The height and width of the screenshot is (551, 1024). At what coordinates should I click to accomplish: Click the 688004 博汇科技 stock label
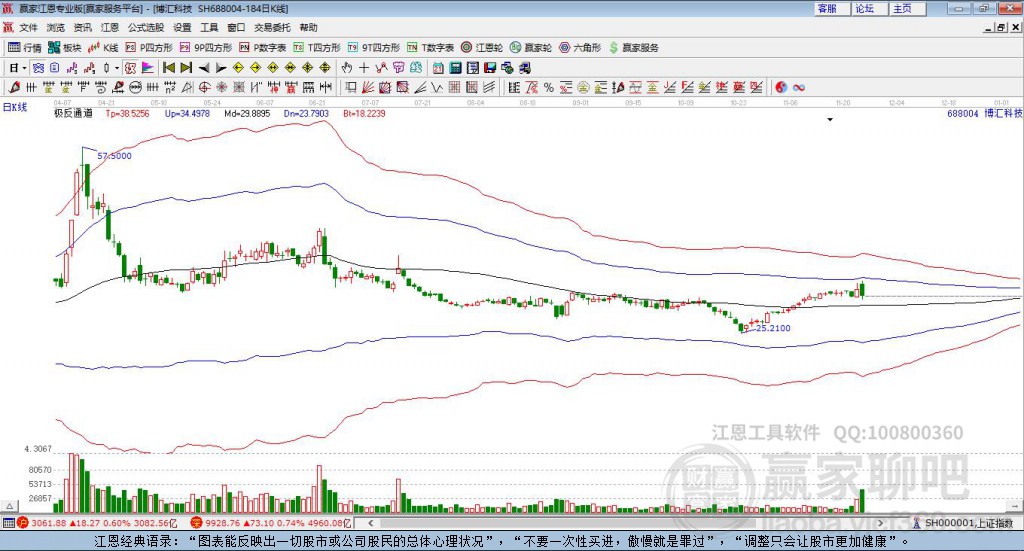[984, 113]
